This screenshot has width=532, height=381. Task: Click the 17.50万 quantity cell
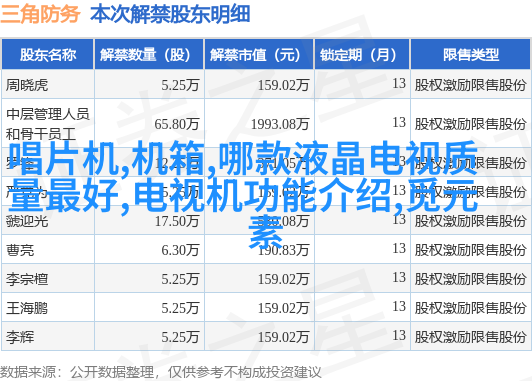pyautogui.click(x=177, y=221)
